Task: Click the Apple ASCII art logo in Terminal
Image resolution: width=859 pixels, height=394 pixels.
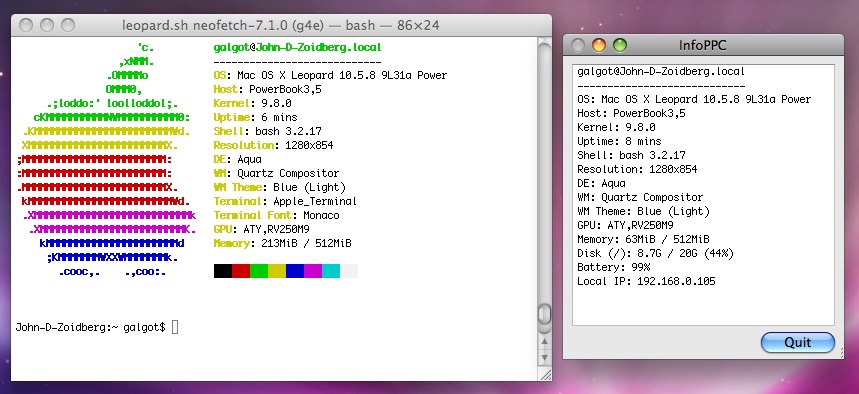Action: [x=106, y=159]
